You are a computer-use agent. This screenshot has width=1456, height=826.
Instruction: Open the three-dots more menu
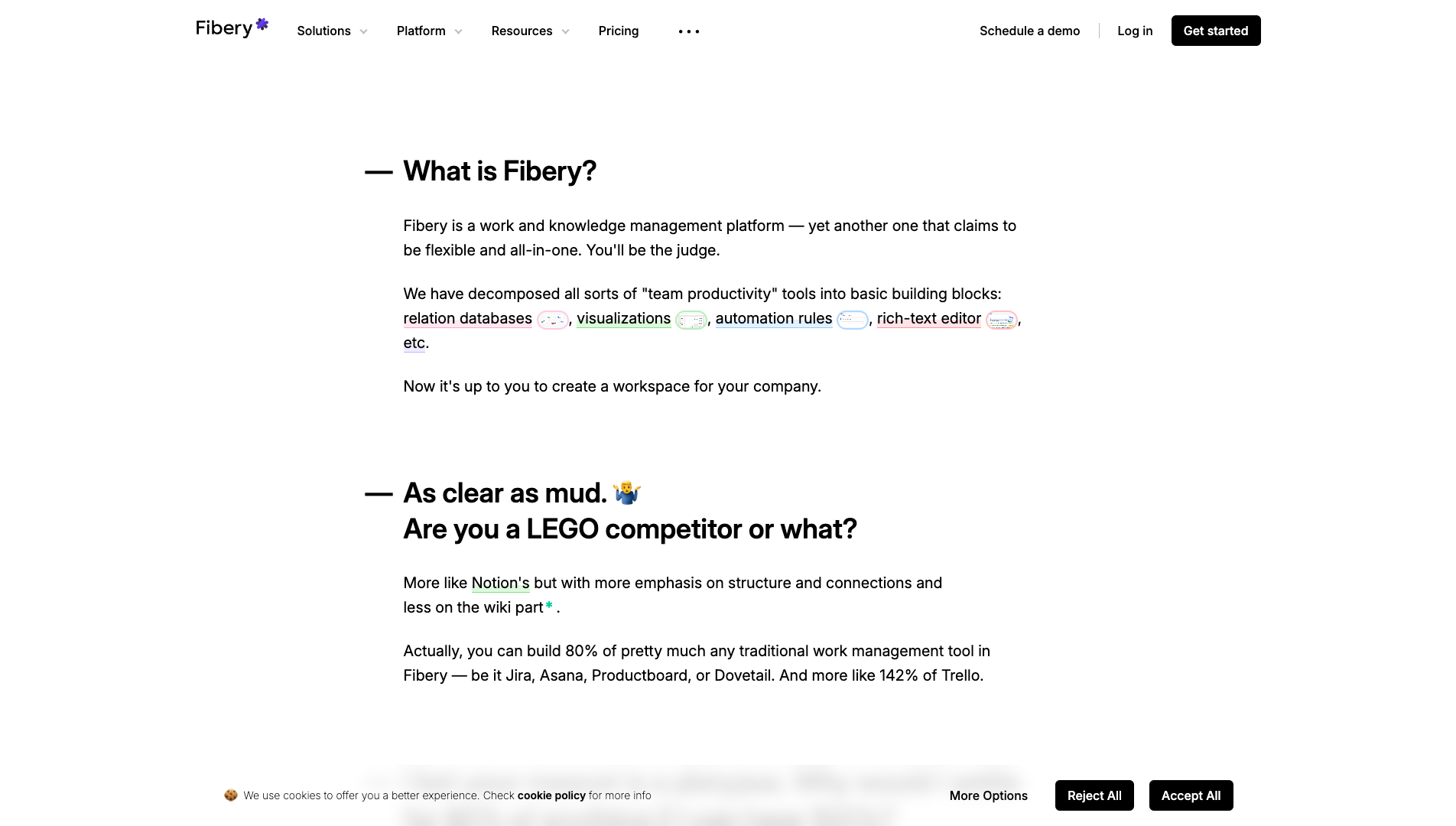688,31
